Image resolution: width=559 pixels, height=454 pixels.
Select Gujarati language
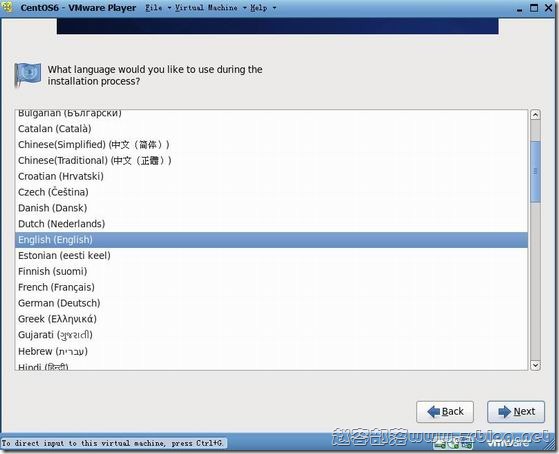pyautogui.click(x=271, y=335)
